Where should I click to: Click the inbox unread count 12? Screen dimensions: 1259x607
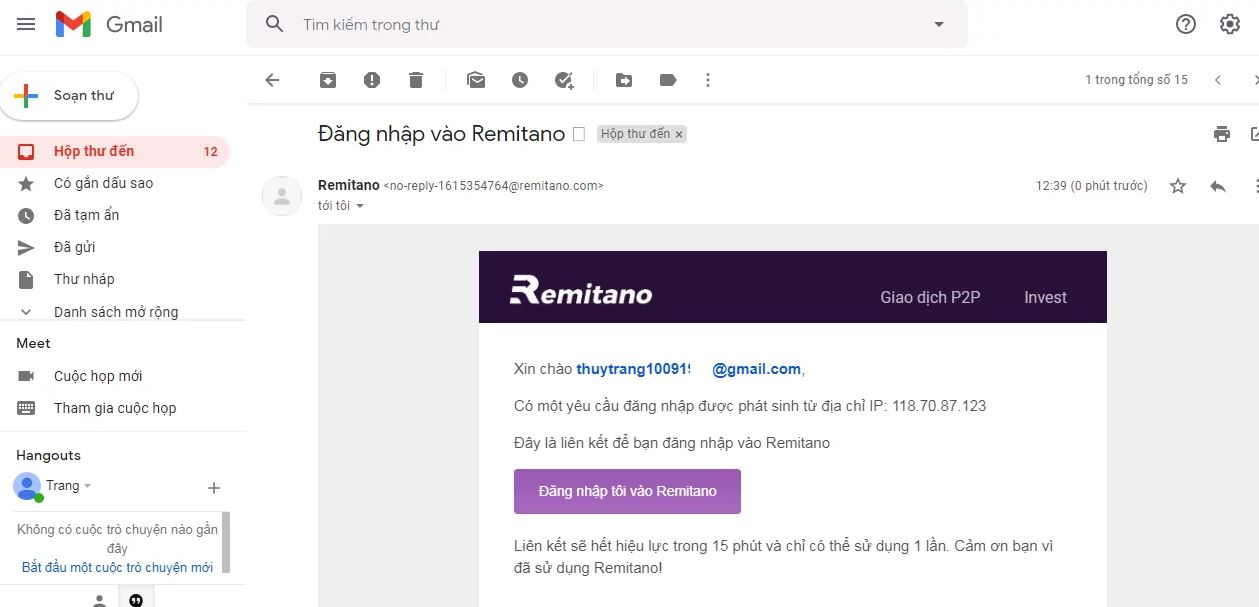pyautogui.click(x=210, y=152)
